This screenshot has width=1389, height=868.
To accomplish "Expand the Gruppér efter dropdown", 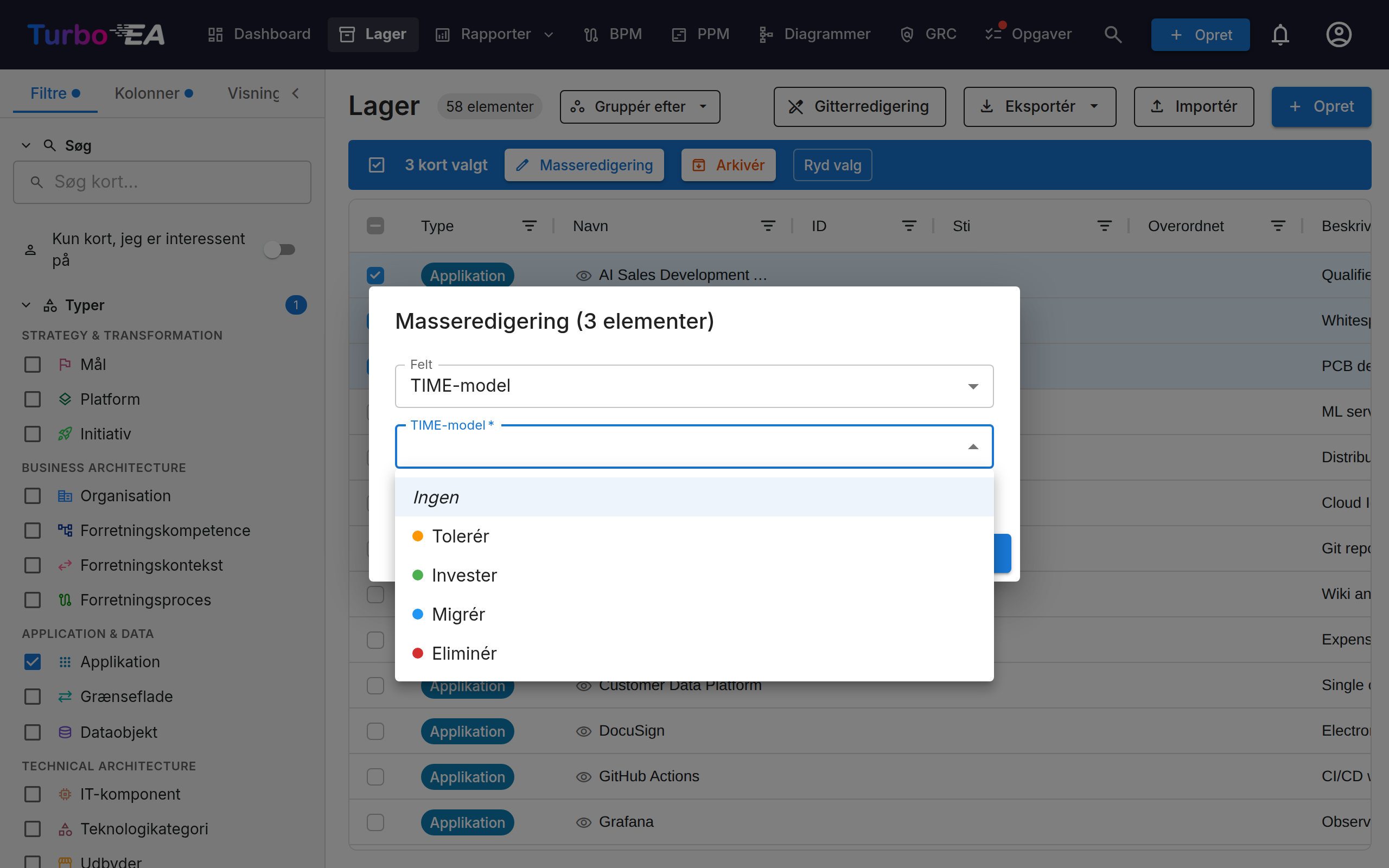I will pos(640,107).
